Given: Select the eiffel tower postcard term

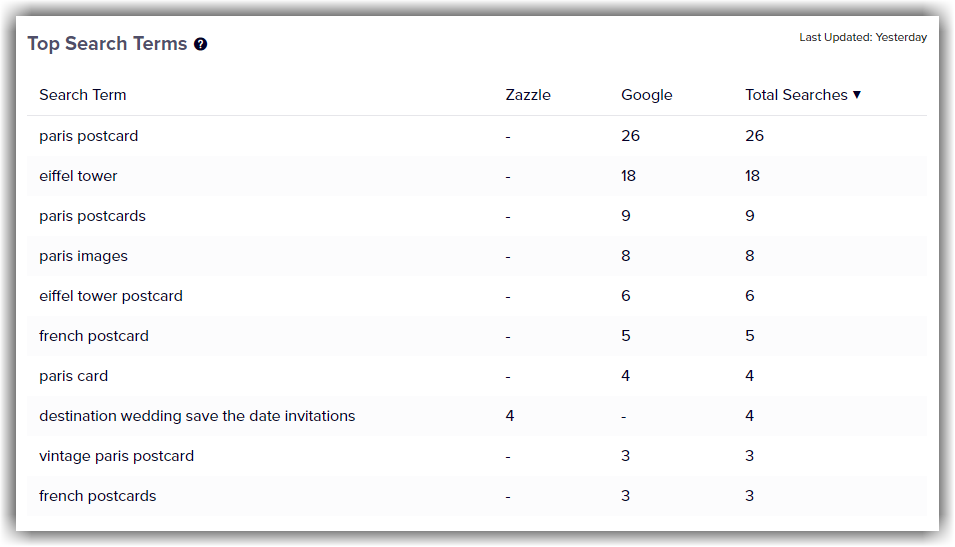Looking at the screenshot, I should (x=111, y=296).
